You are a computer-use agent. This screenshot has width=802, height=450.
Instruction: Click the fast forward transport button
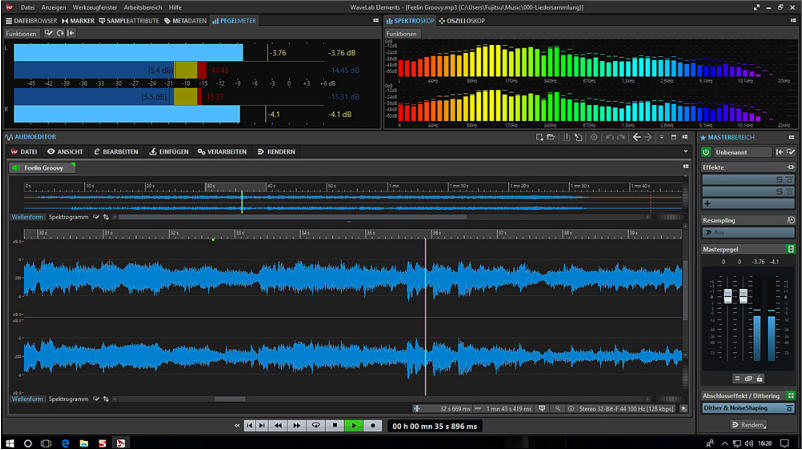pos(298,425)
